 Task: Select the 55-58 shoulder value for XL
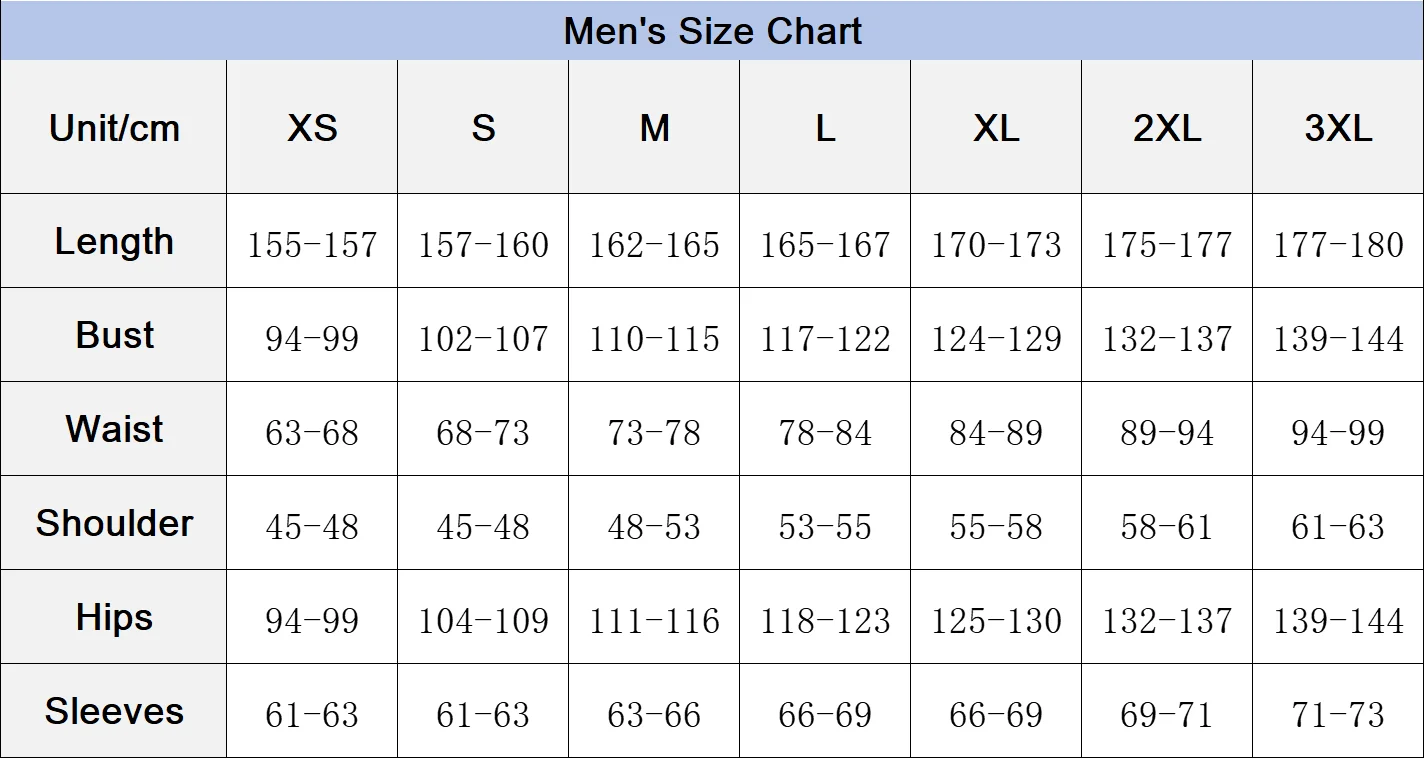[x=996, y=527]
